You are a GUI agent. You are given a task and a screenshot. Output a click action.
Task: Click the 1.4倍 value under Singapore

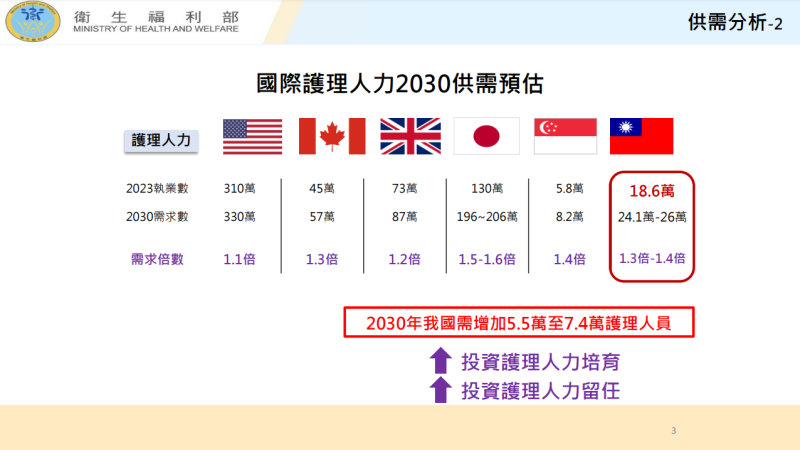pos(570,259)
